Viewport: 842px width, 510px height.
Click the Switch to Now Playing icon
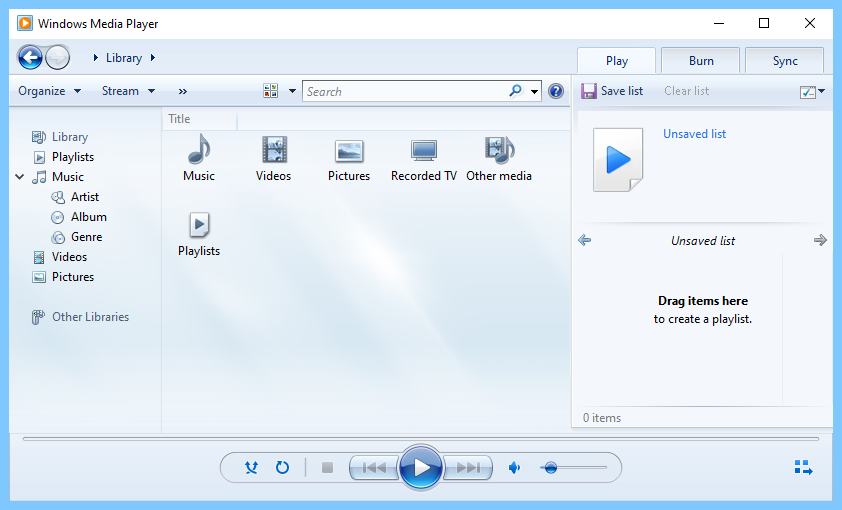[x=803, y=467]
